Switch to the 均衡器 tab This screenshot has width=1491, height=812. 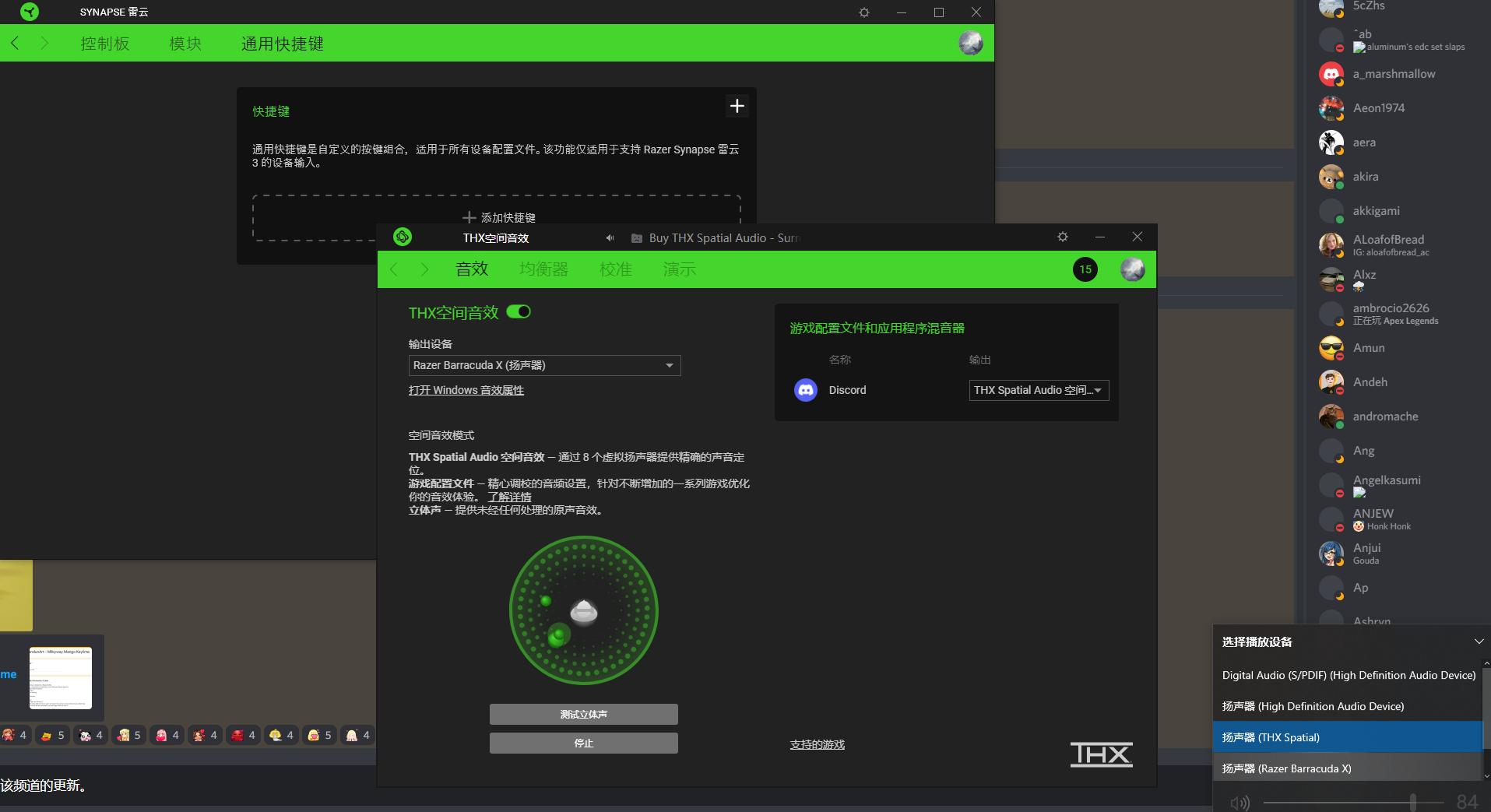[543, 269]
